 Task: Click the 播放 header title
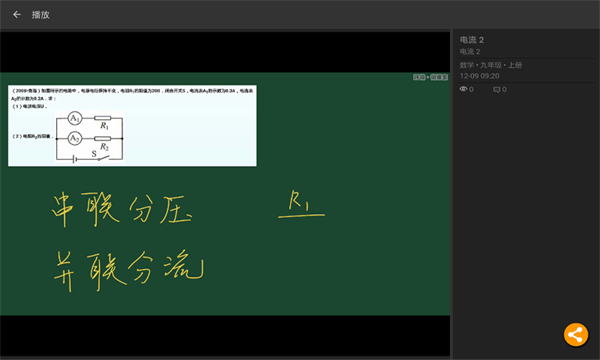[41, 15]
